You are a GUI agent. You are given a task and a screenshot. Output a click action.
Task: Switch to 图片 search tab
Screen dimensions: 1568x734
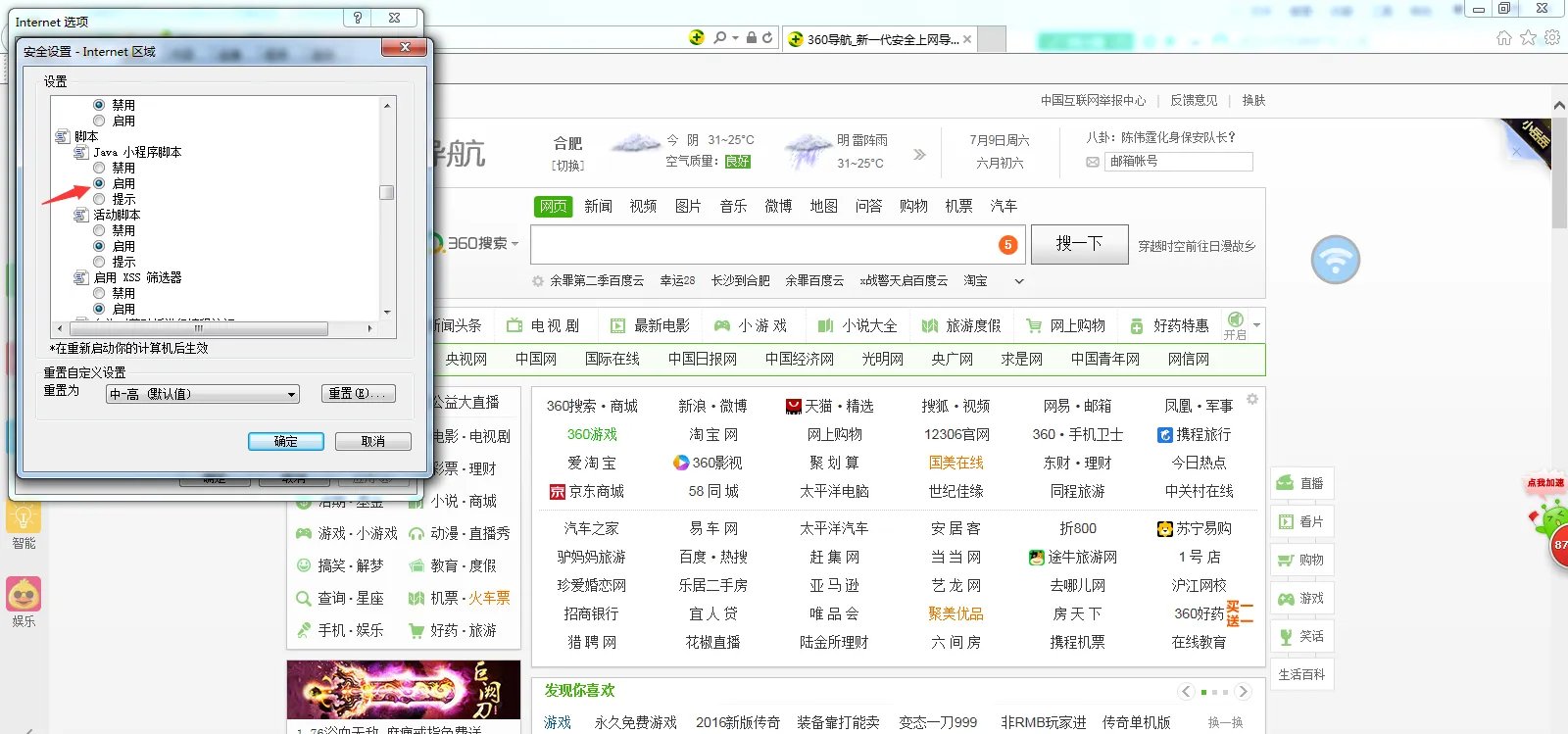coord(688,207)
